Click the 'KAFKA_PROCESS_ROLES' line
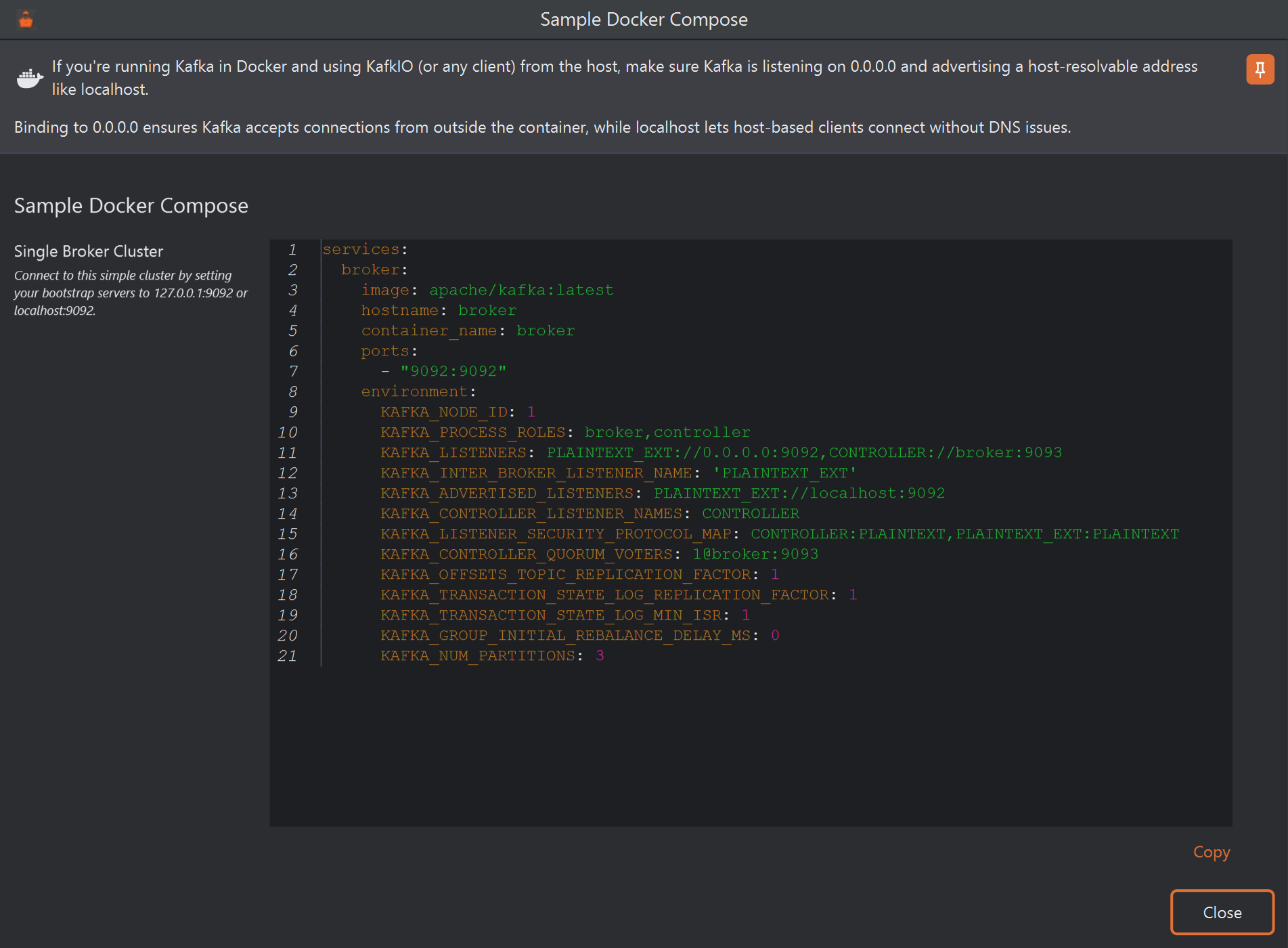 565,432
